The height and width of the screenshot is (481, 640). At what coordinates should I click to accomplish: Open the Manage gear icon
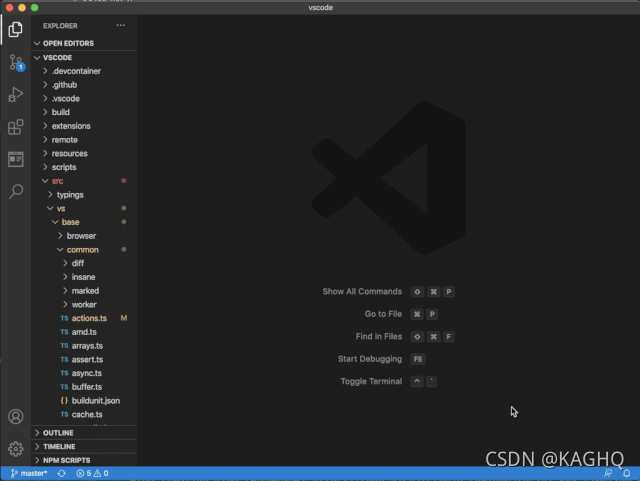[x=16, y=449]
